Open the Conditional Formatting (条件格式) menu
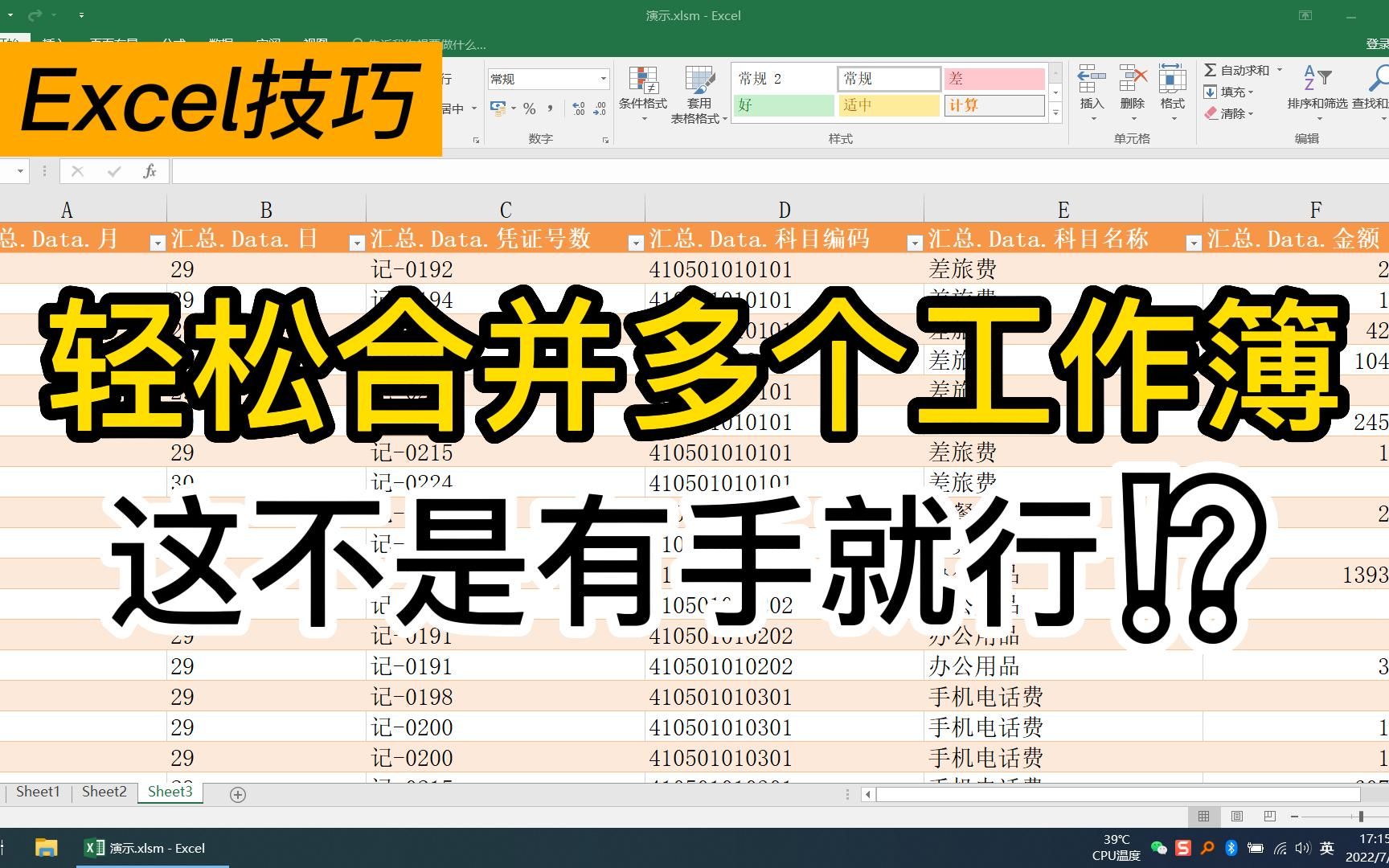 pos(642,95)
